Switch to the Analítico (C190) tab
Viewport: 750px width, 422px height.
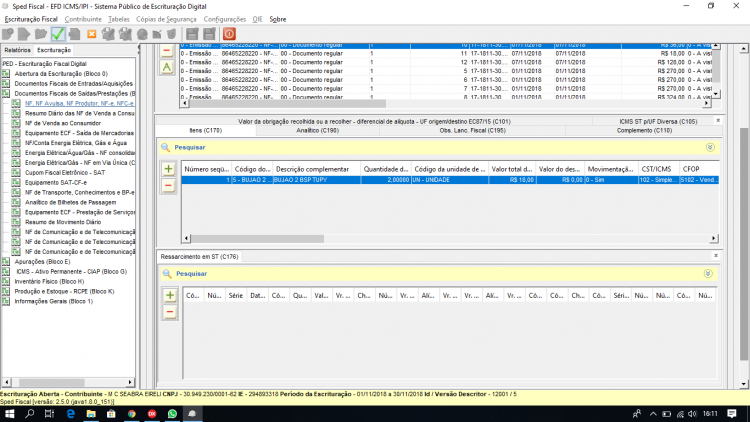click(x=318, y=130)
